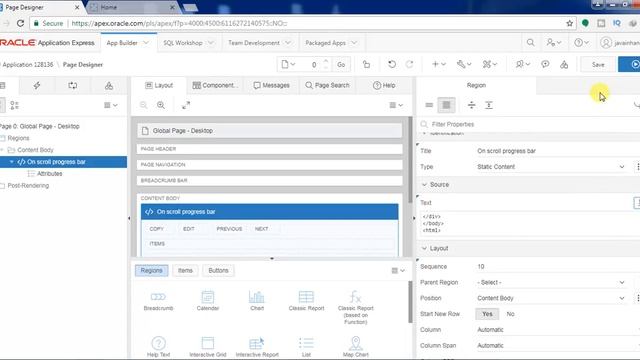Click the Sequence field value 10
The height and width of the screenshot is (360, 640).
tap(557, 267)
